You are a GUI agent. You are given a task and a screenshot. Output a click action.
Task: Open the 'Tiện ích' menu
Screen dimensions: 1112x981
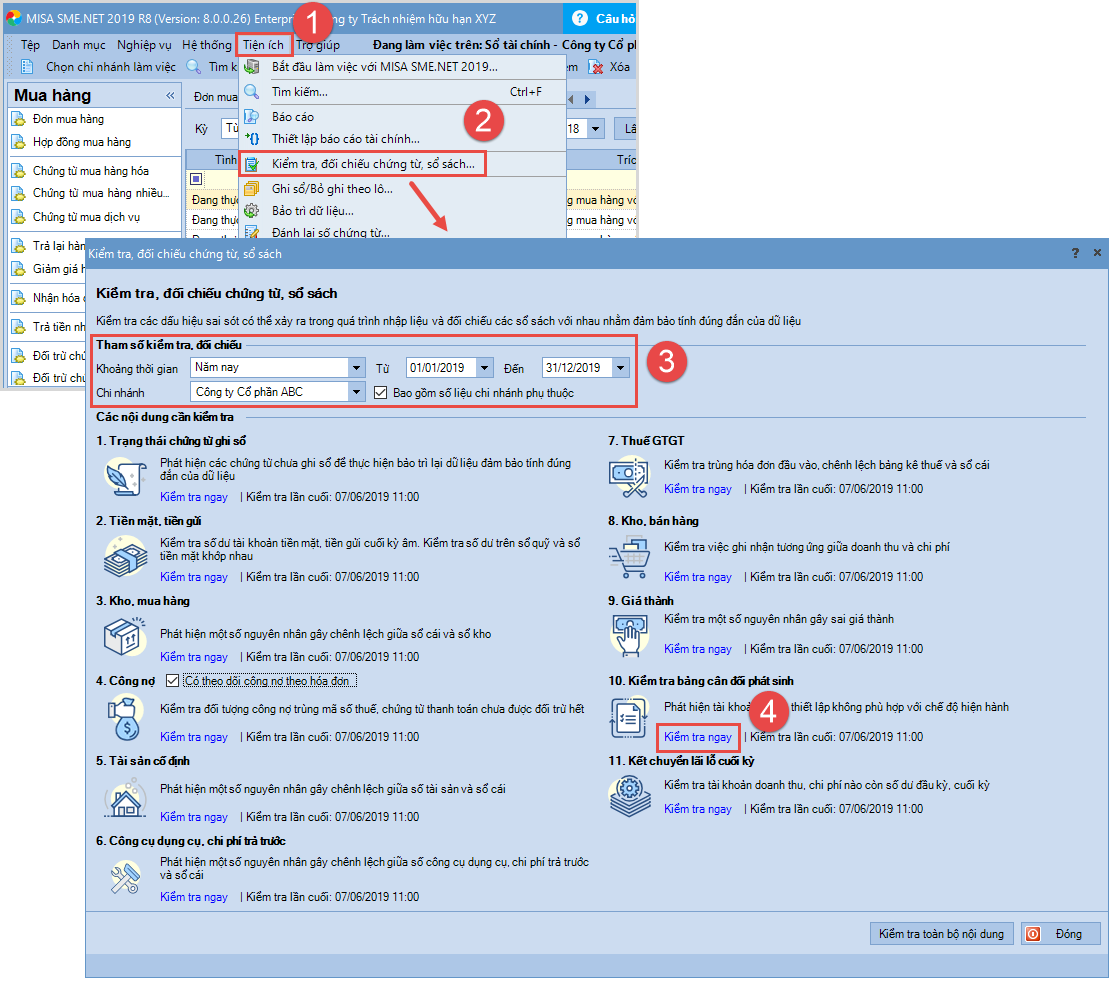pyautogui.click(x=264, y=45)
